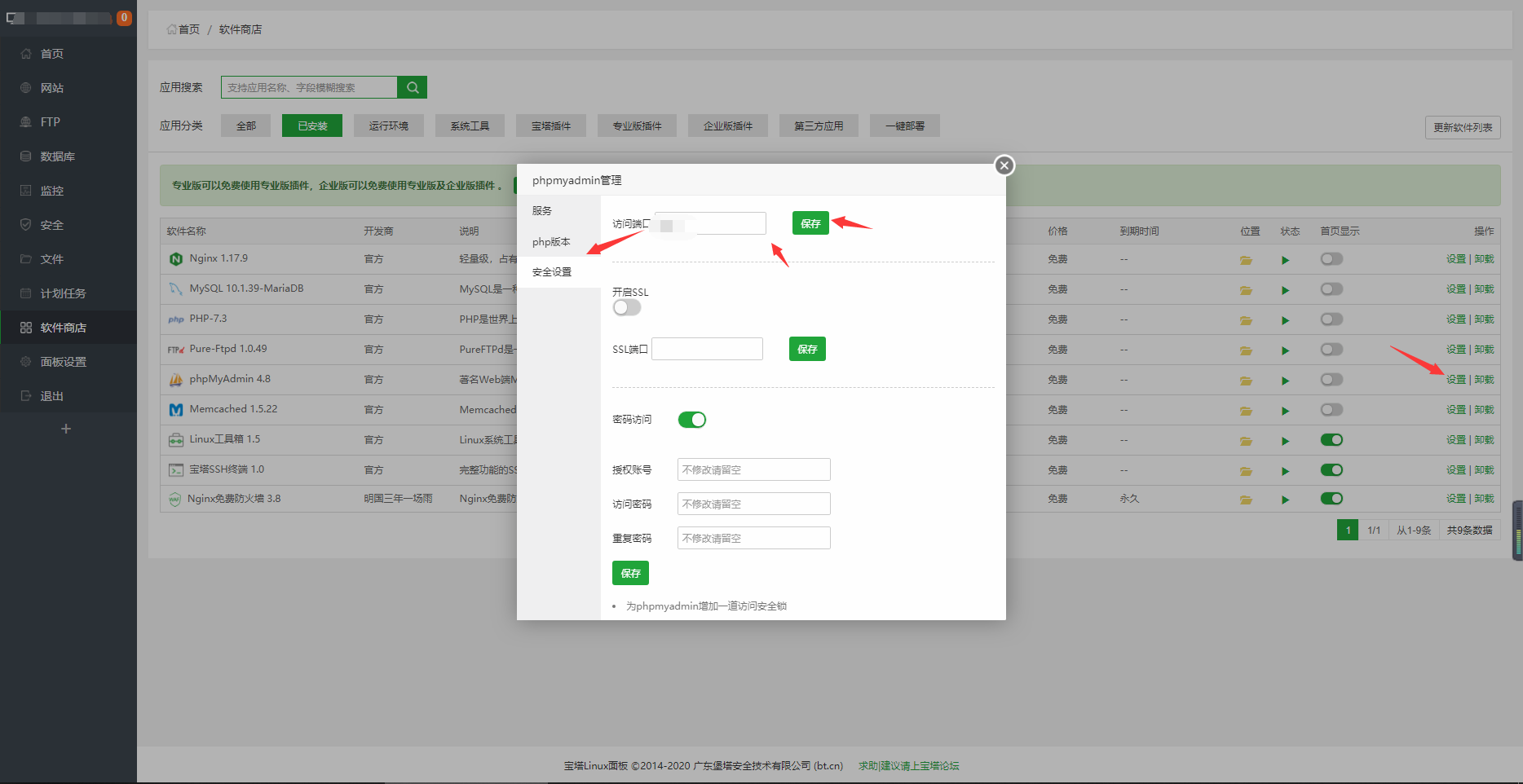Filter apps by 宝塔插件 category
This screenshot has width=1523, height=784.
[551, 126]
